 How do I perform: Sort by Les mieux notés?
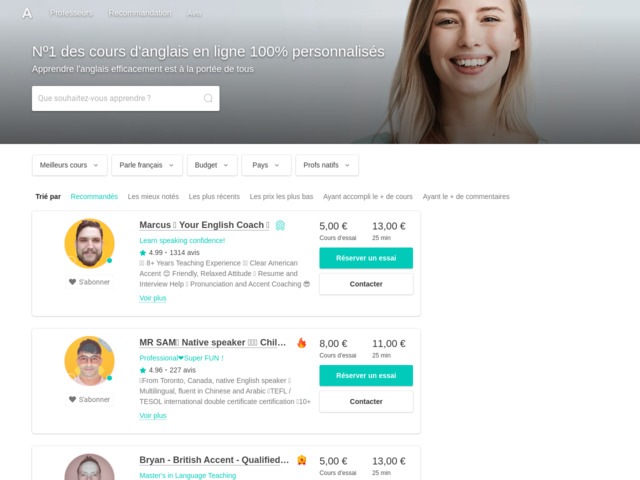[x=153, y=197]
